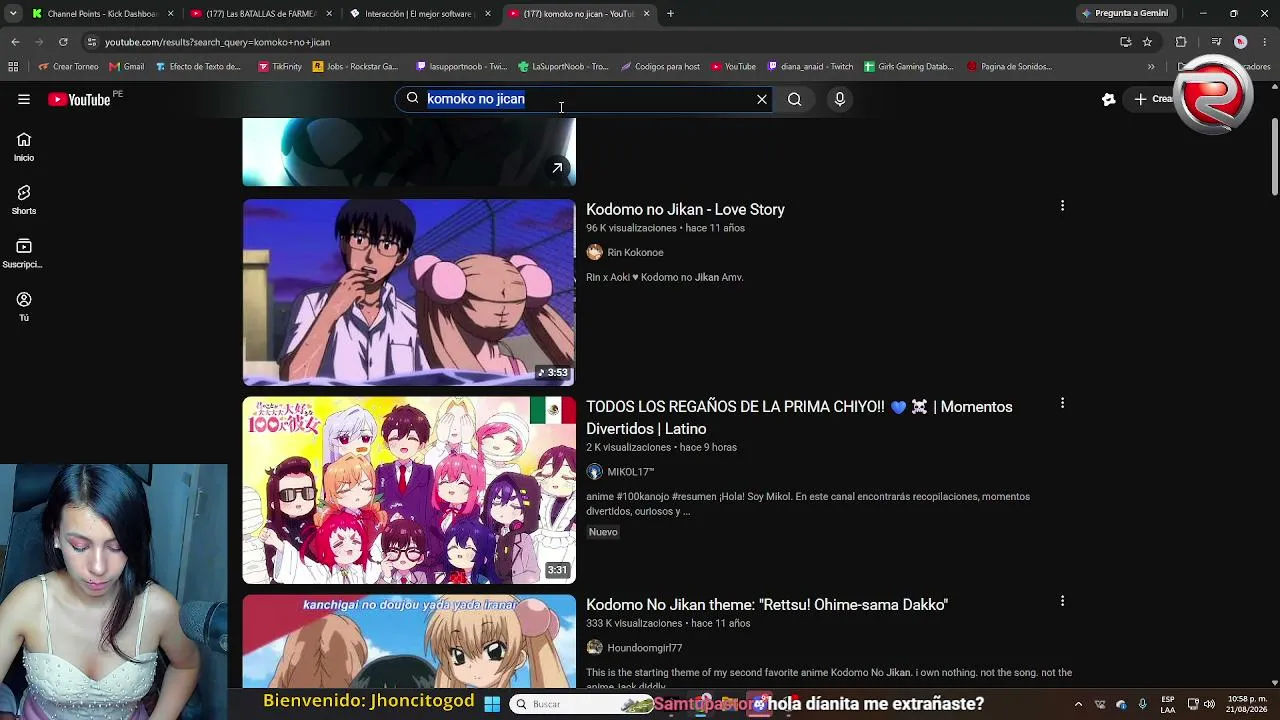
Task: Open the TikFinity bookmark
Action: (280, 67)
